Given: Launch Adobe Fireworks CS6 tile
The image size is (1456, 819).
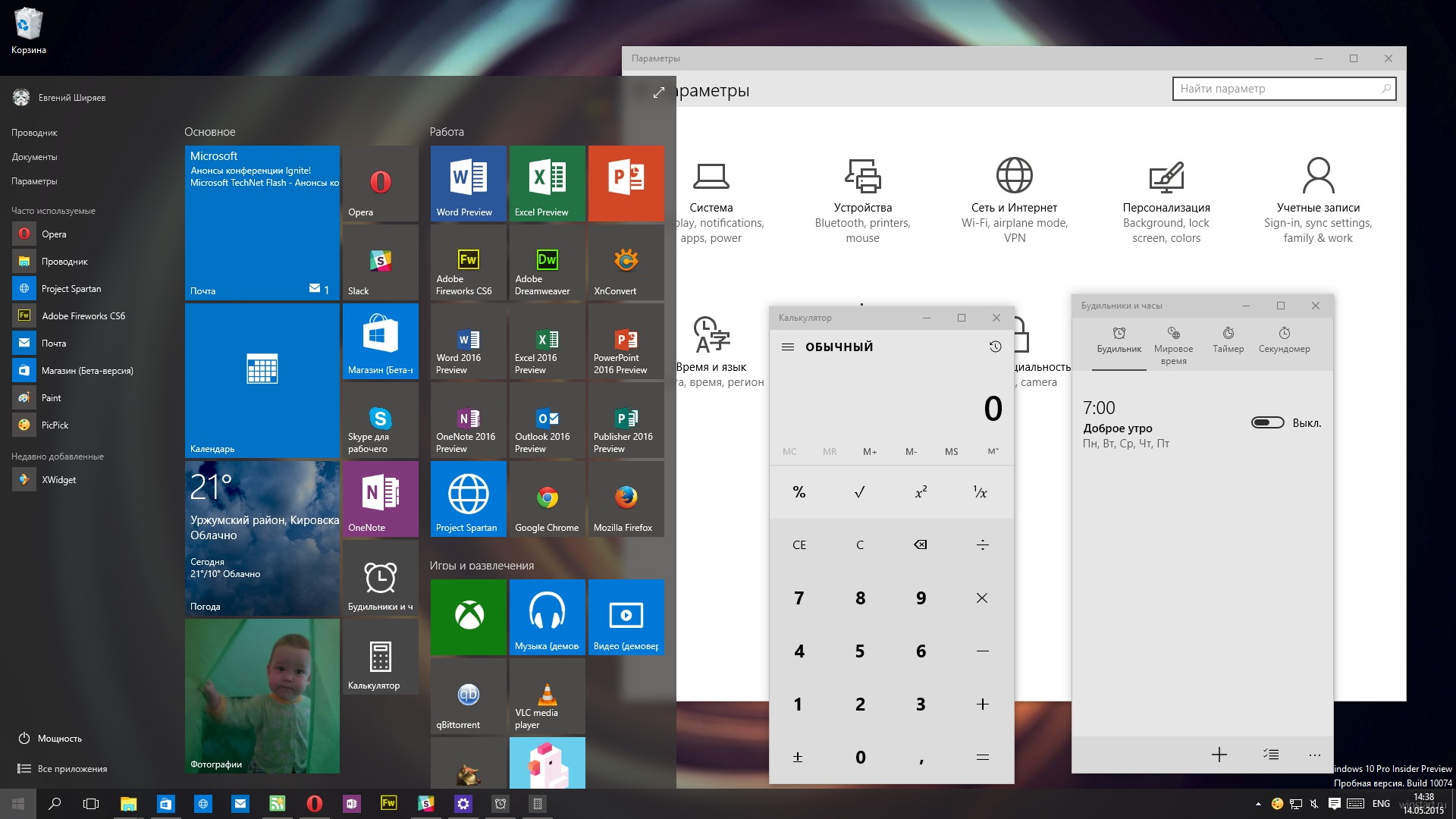Looking at the screenshot, I should click(x=468, y=262).
